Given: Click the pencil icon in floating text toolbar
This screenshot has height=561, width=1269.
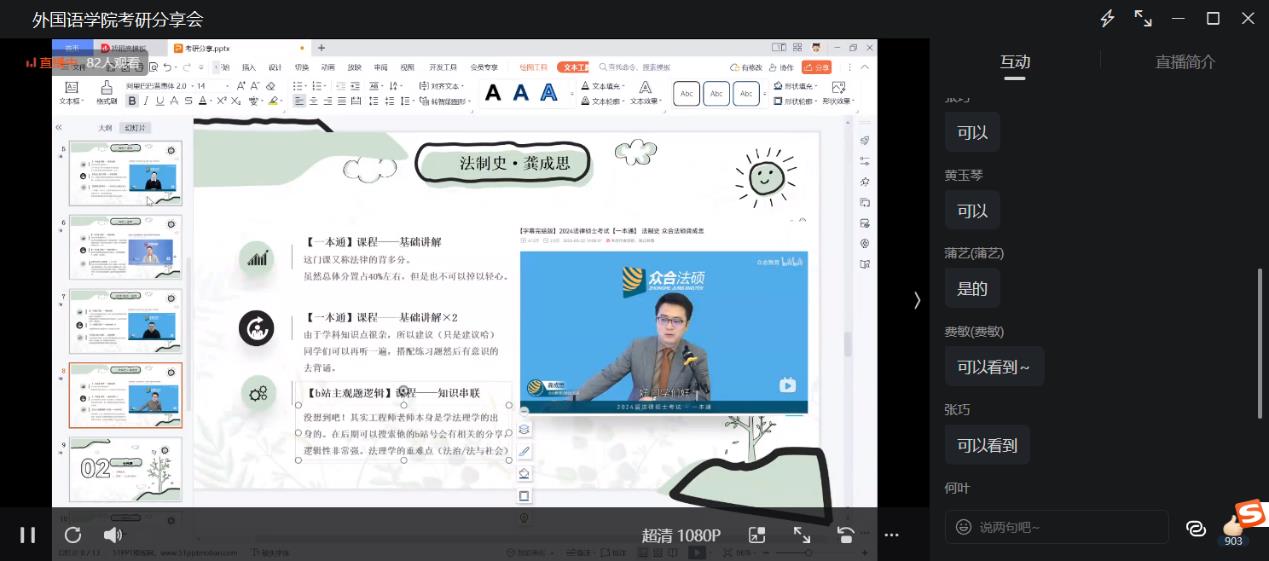Looking at the screenshot, I should coord(525,451).
